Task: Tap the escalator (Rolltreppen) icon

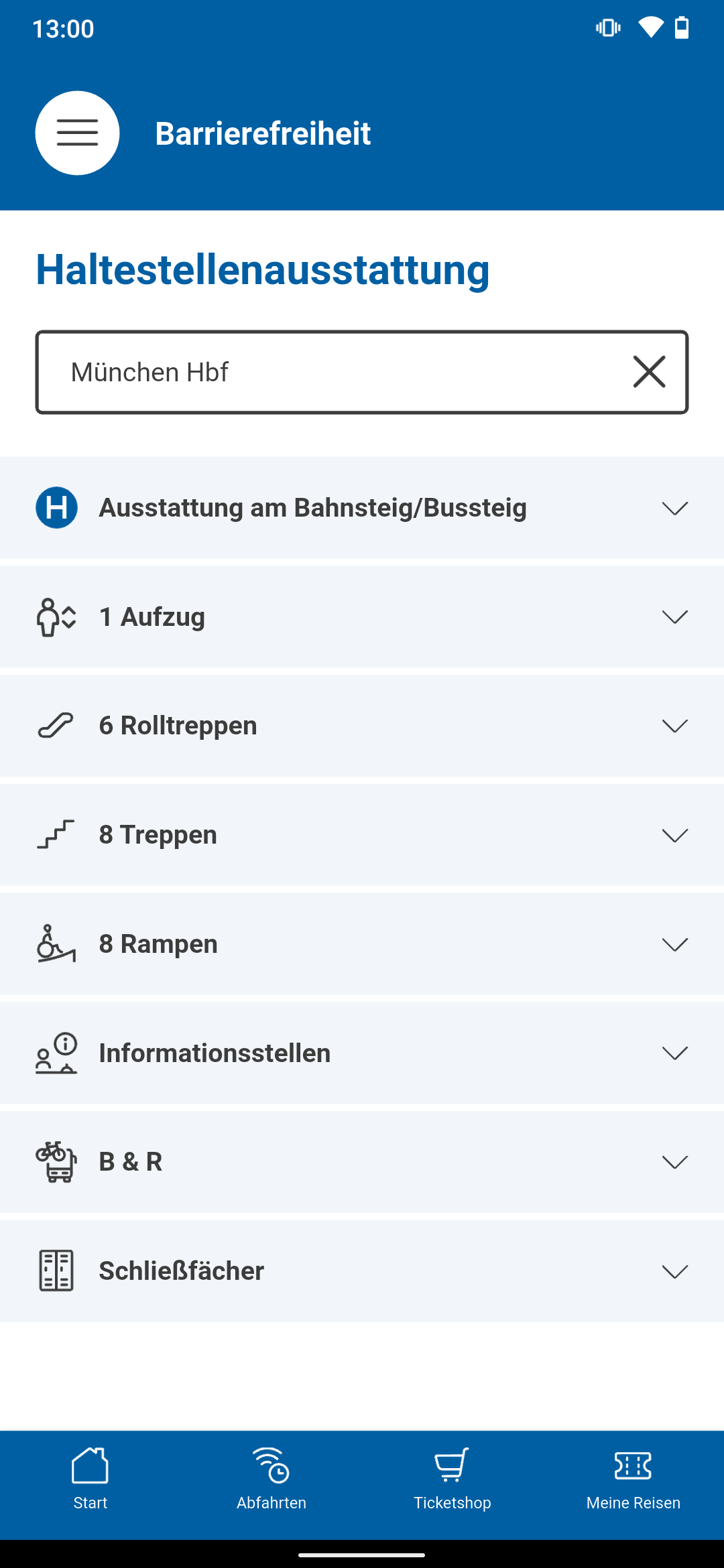Action: (x=56, y=726)
